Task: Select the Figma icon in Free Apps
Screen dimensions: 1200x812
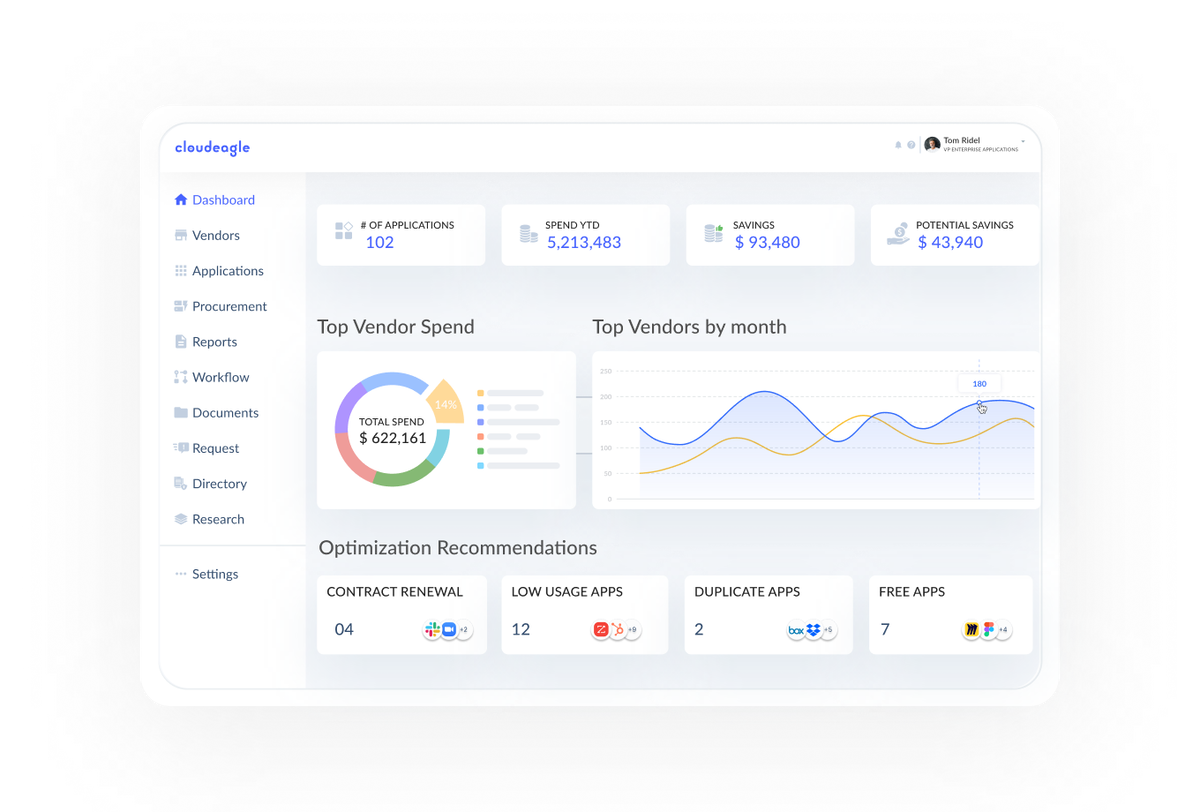Action: click(988, 630)
